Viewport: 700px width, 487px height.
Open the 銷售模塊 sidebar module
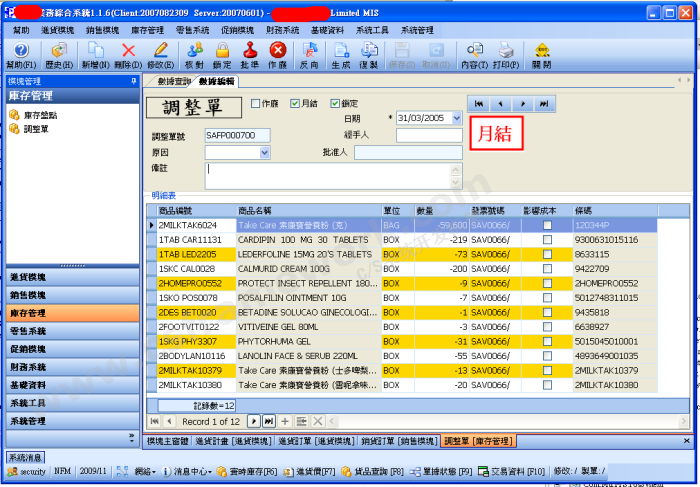(27, 295)
